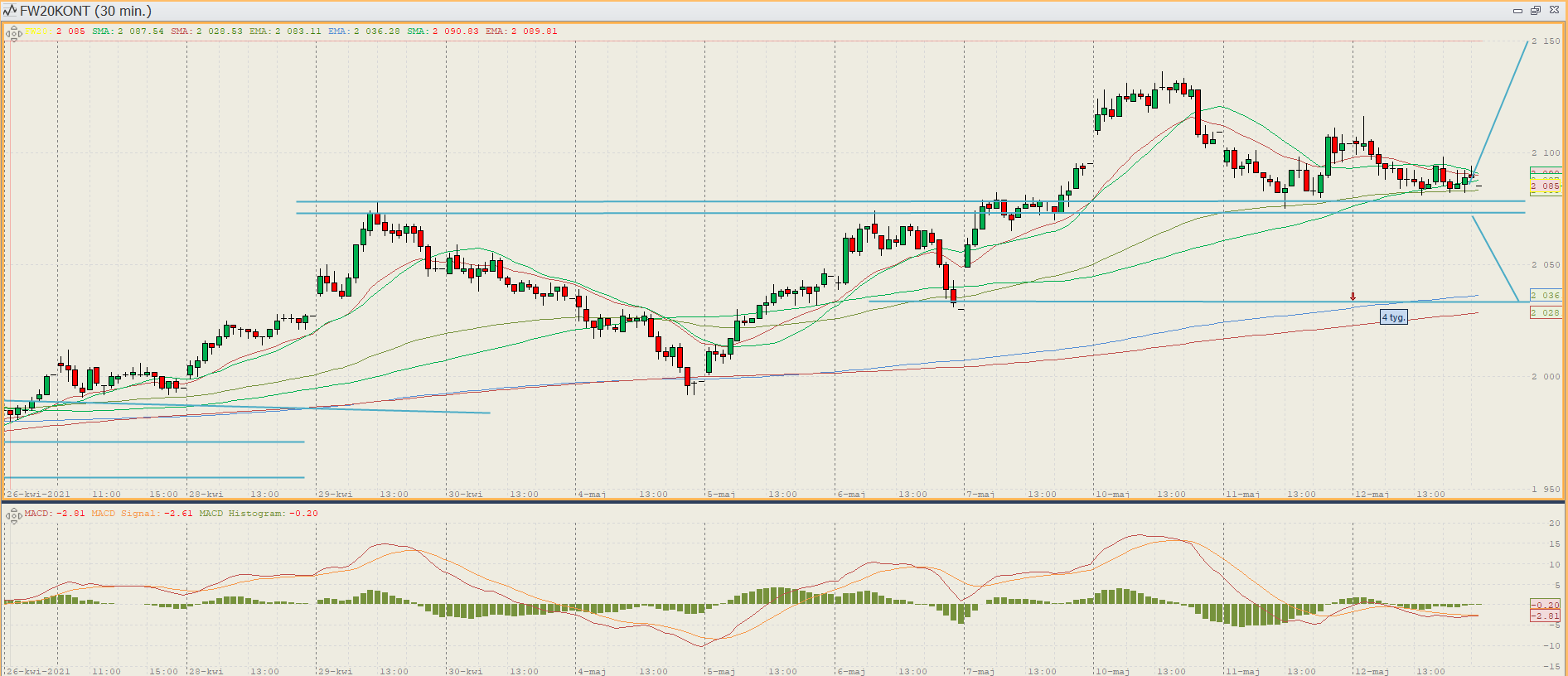
Task: Click the divider between price and MACD panels
Action: pos(784,501)
